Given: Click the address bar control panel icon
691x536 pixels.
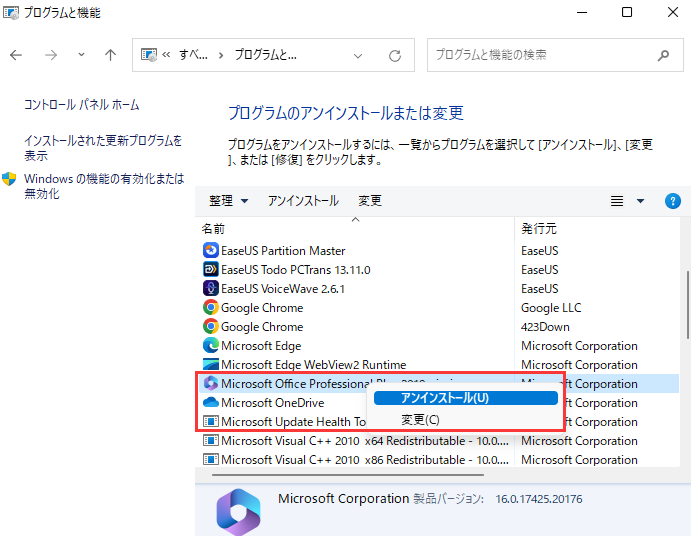Looking at the screenshot, I should point(149,55).
